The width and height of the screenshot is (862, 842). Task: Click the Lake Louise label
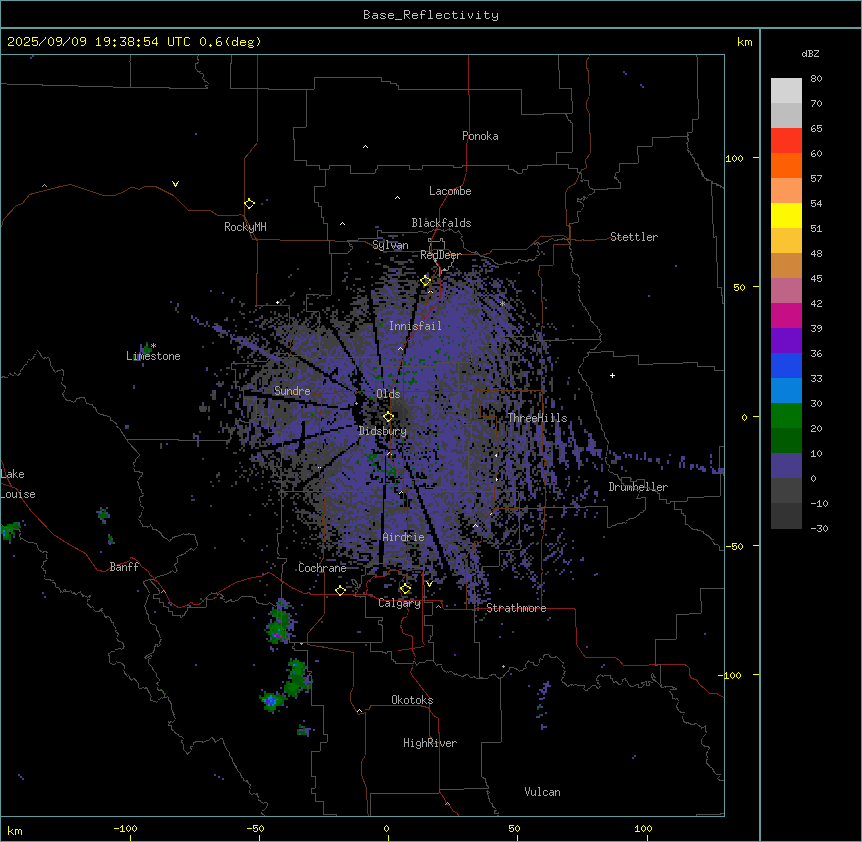point(18,484)
